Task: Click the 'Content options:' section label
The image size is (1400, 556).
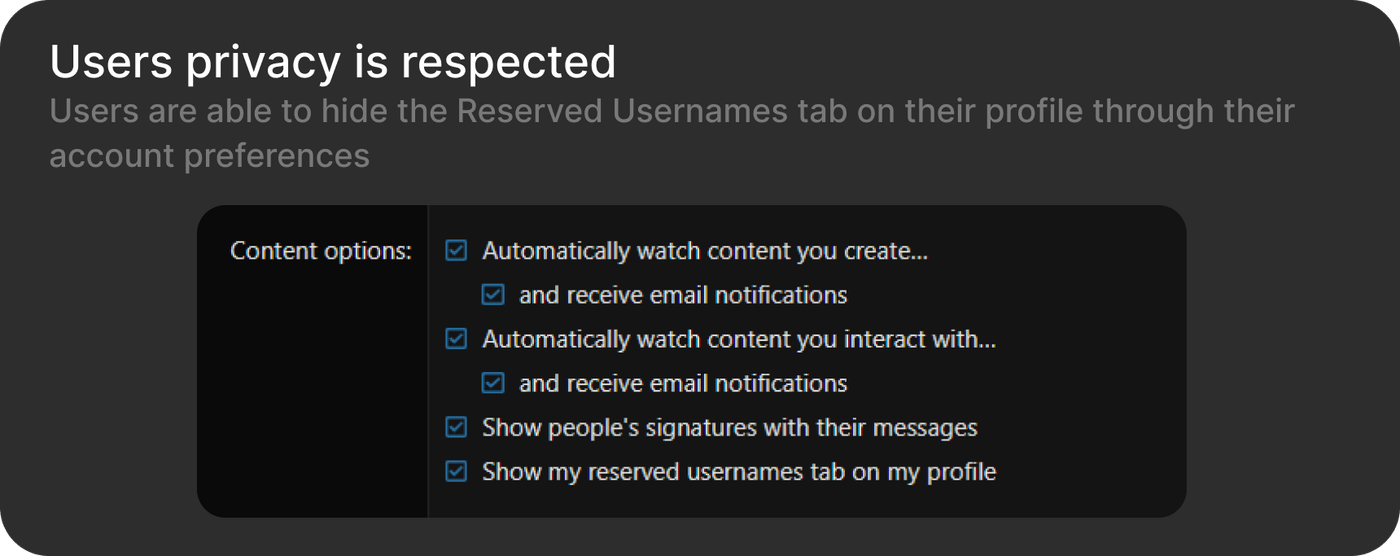Action: (x=321, y=251)
